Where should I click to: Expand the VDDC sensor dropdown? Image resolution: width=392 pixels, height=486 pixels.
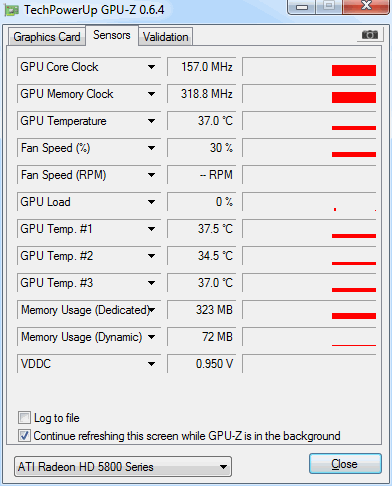point(151,364)
